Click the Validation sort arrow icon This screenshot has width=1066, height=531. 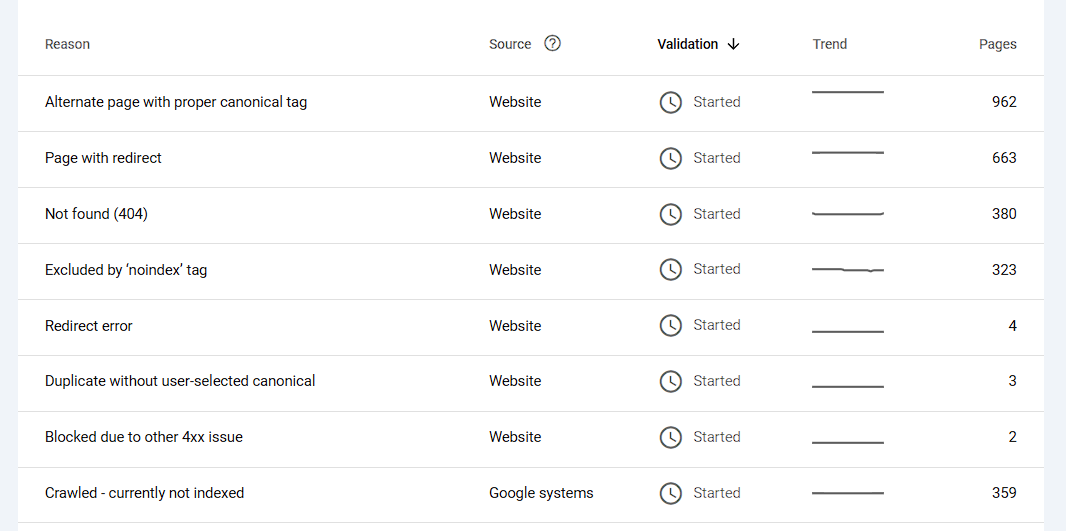tap(733, 44)
